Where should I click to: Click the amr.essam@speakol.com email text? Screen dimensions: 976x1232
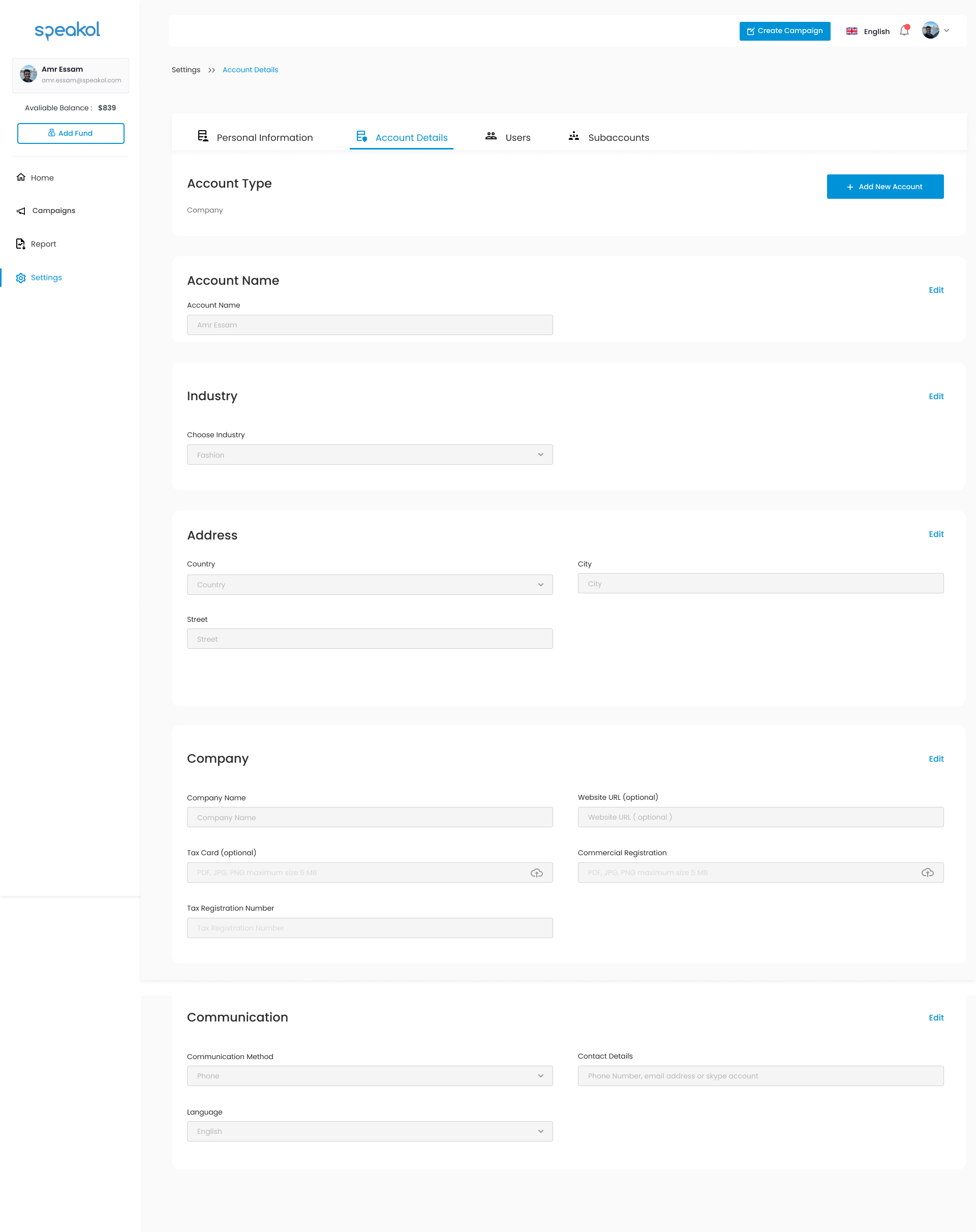(x=81, y=80)
